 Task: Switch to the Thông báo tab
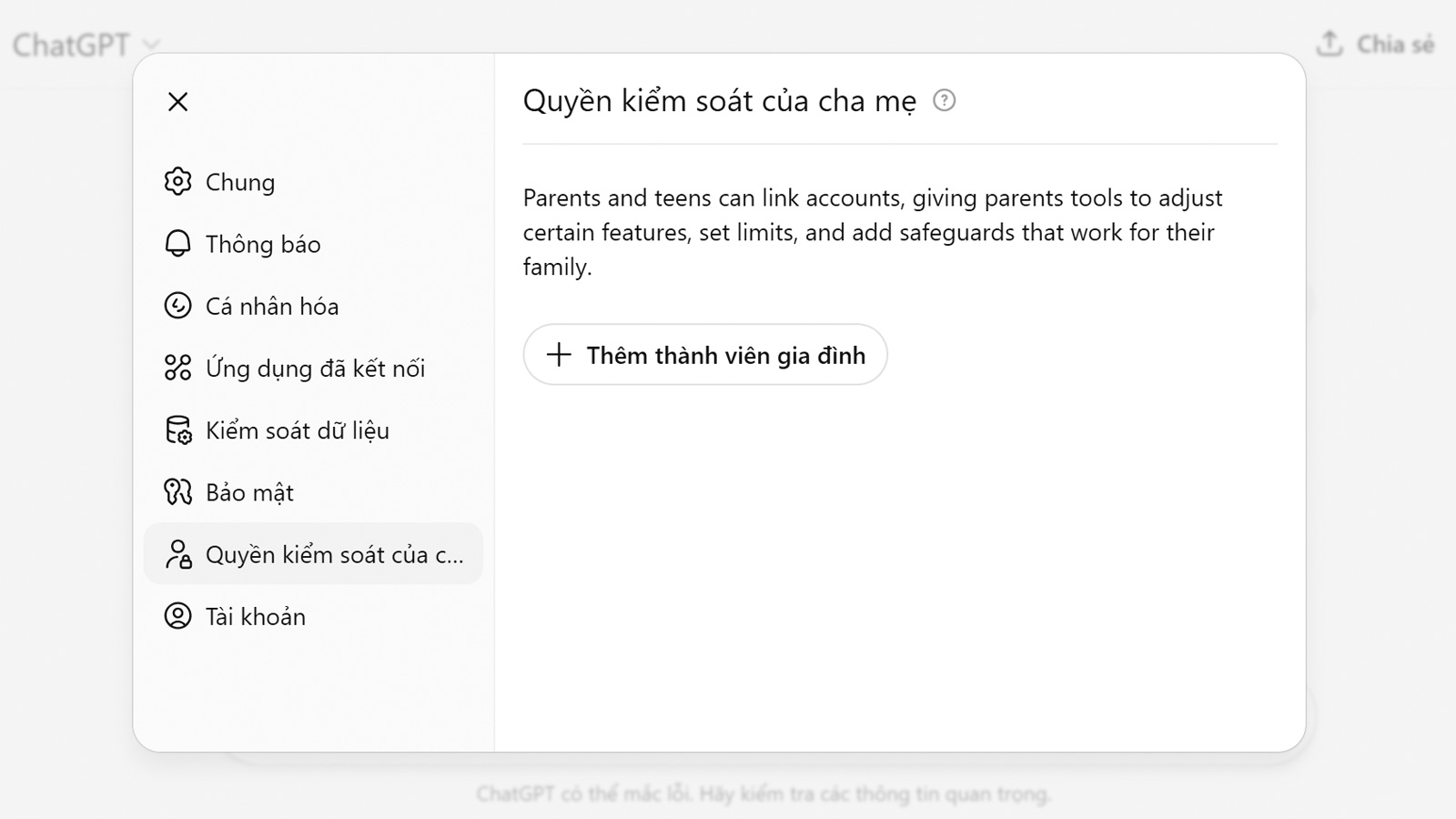[x=263, y=244]
